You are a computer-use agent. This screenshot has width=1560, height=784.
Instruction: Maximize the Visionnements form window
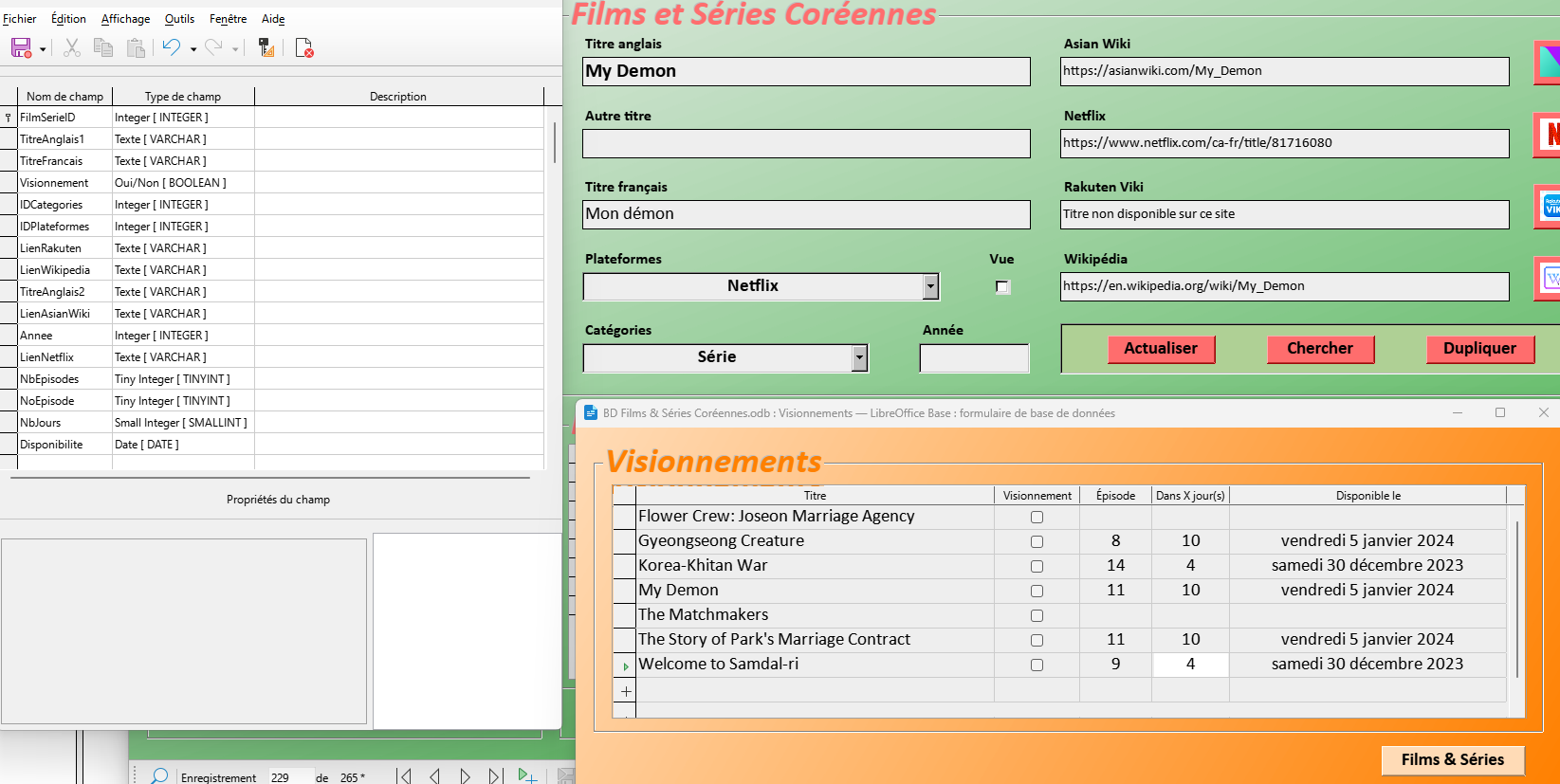coord(1500,412)
